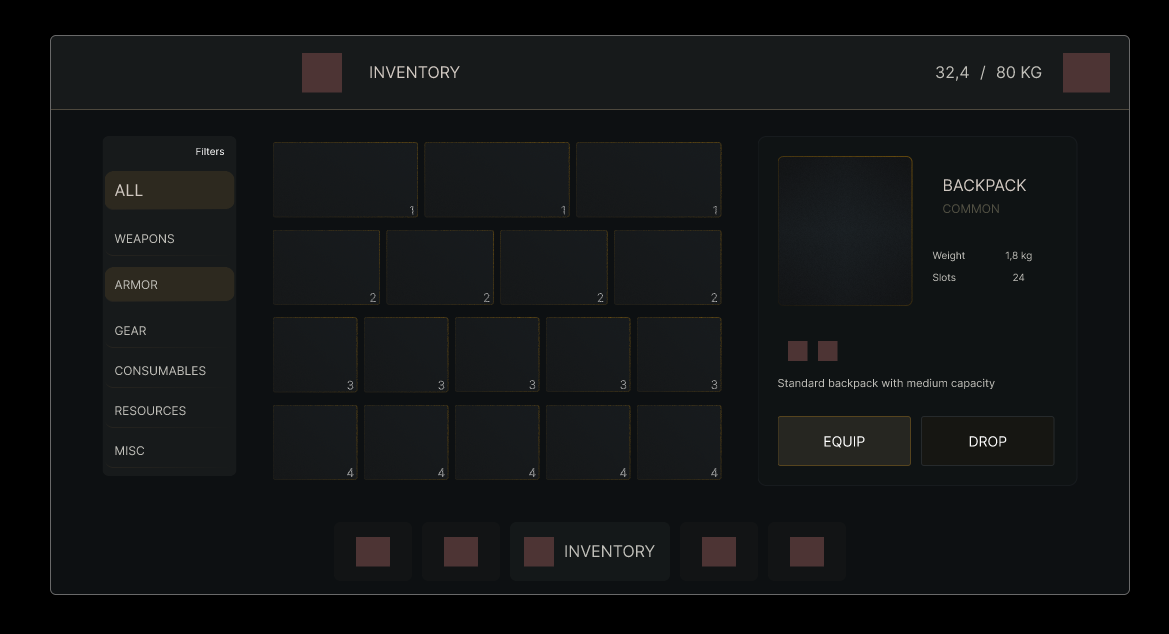
Task: Select the first item slot numbered 1
Action: (x=345, y=180)
